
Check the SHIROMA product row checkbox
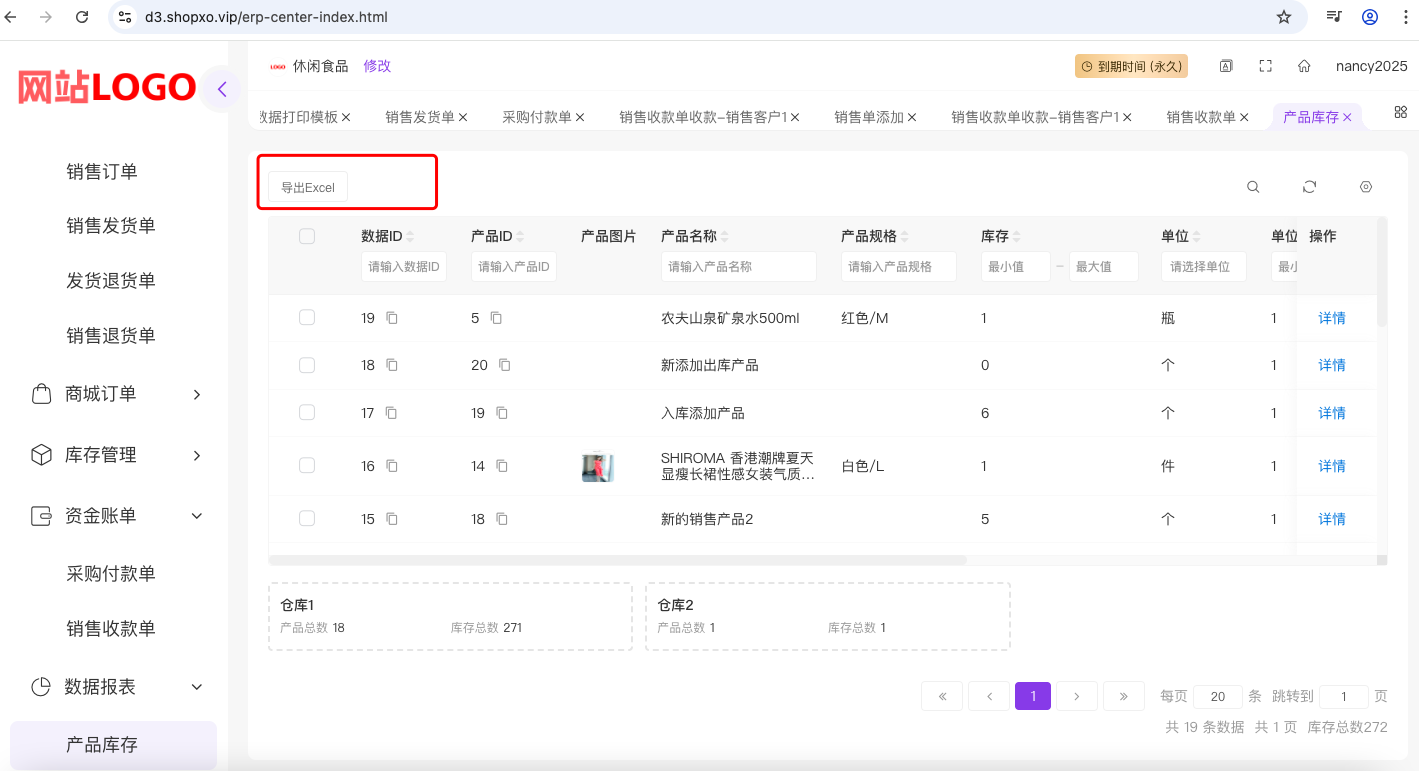click(x=307, y=465)
